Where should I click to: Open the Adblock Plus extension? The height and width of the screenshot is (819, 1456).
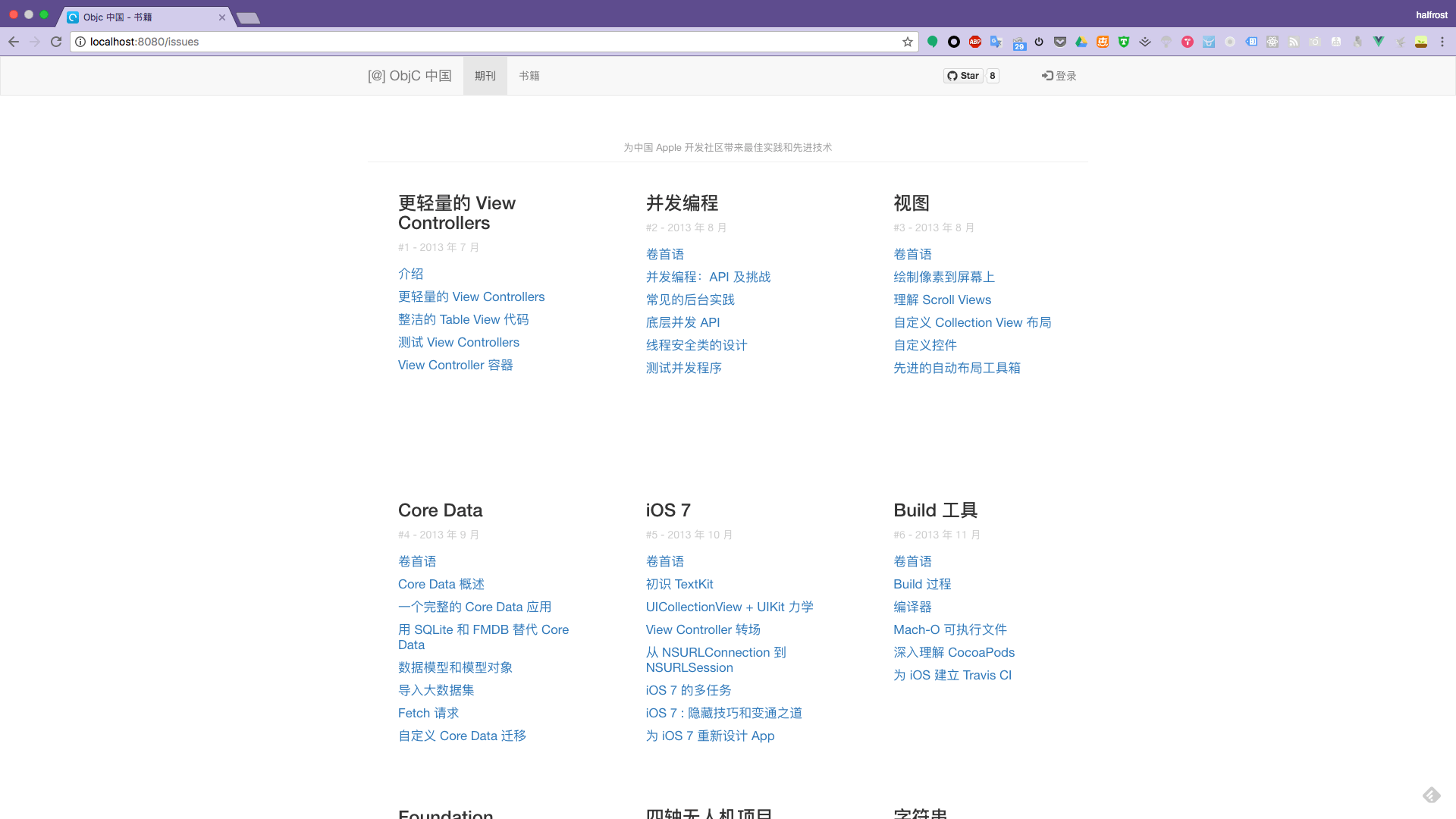point(975,42)
